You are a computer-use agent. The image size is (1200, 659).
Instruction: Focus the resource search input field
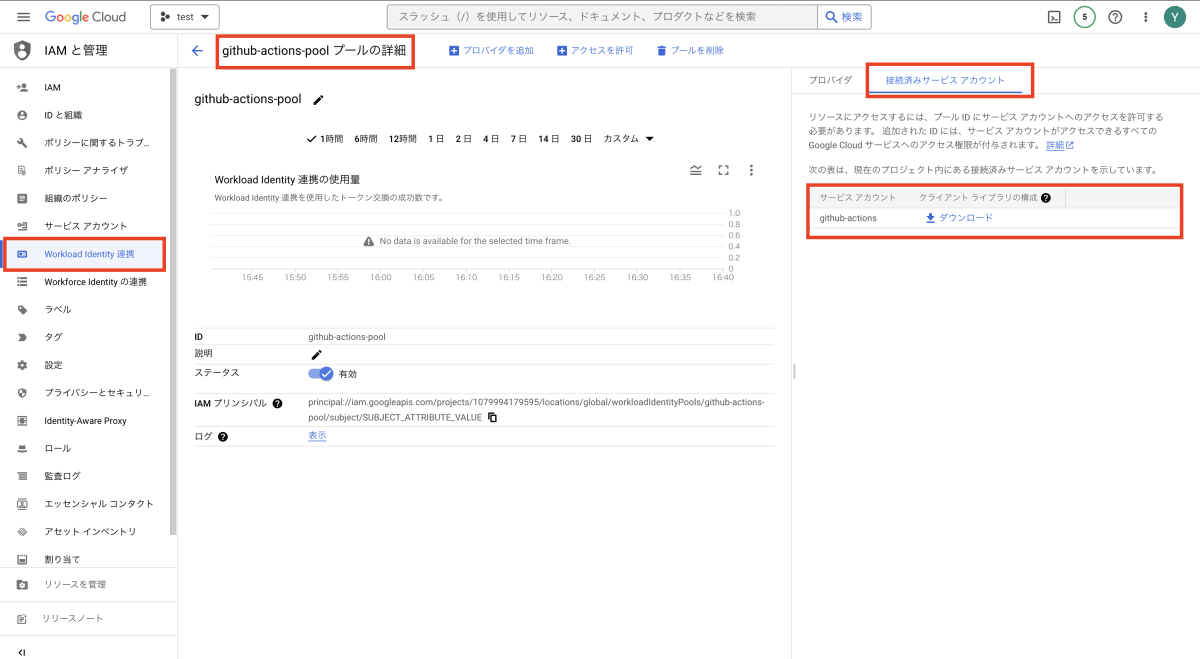pos(602,17)
